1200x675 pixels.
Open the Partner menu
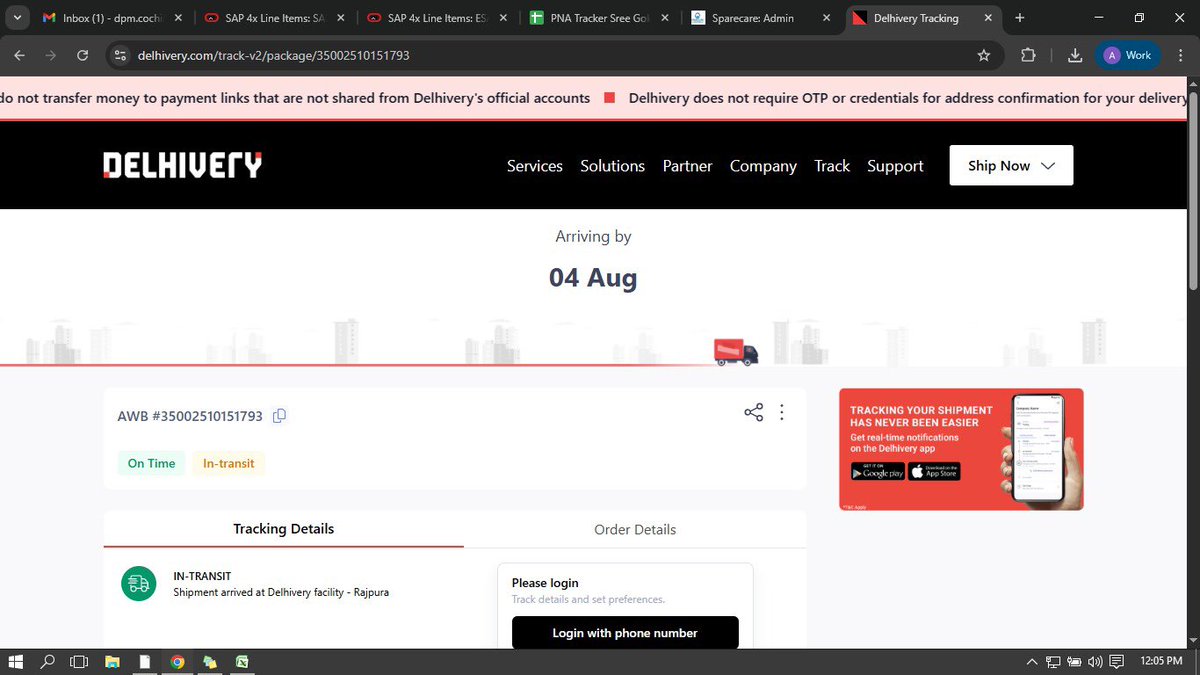pos(687,166)
